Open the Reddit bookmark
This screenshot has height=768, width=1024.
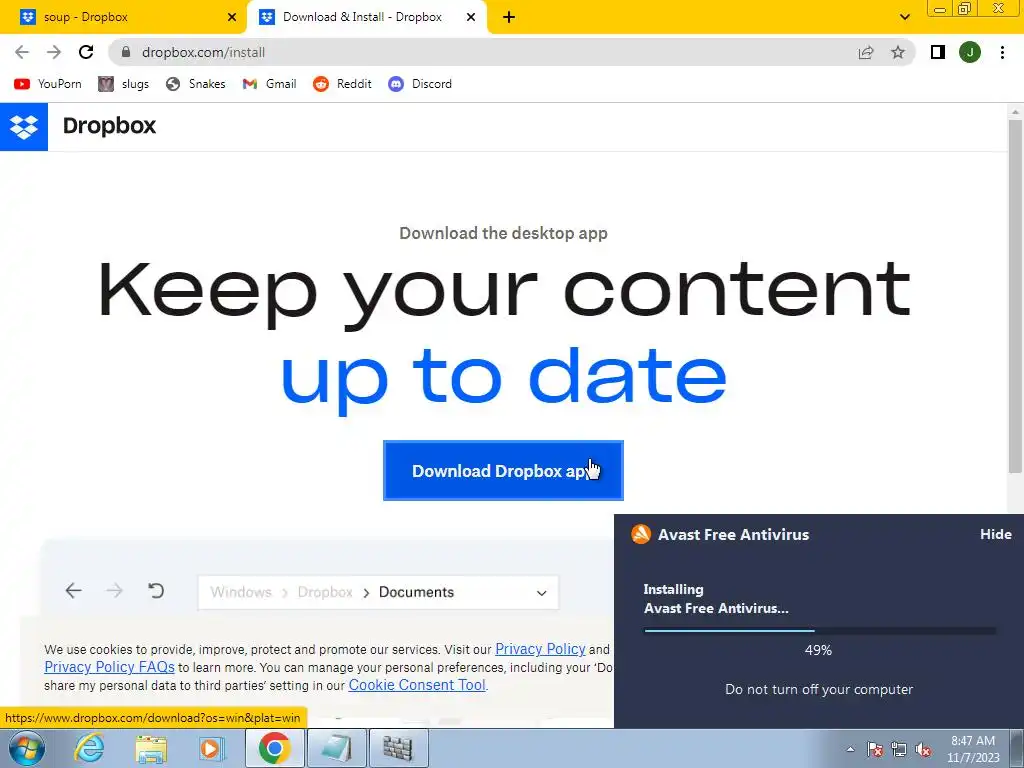tap(342, 84)
